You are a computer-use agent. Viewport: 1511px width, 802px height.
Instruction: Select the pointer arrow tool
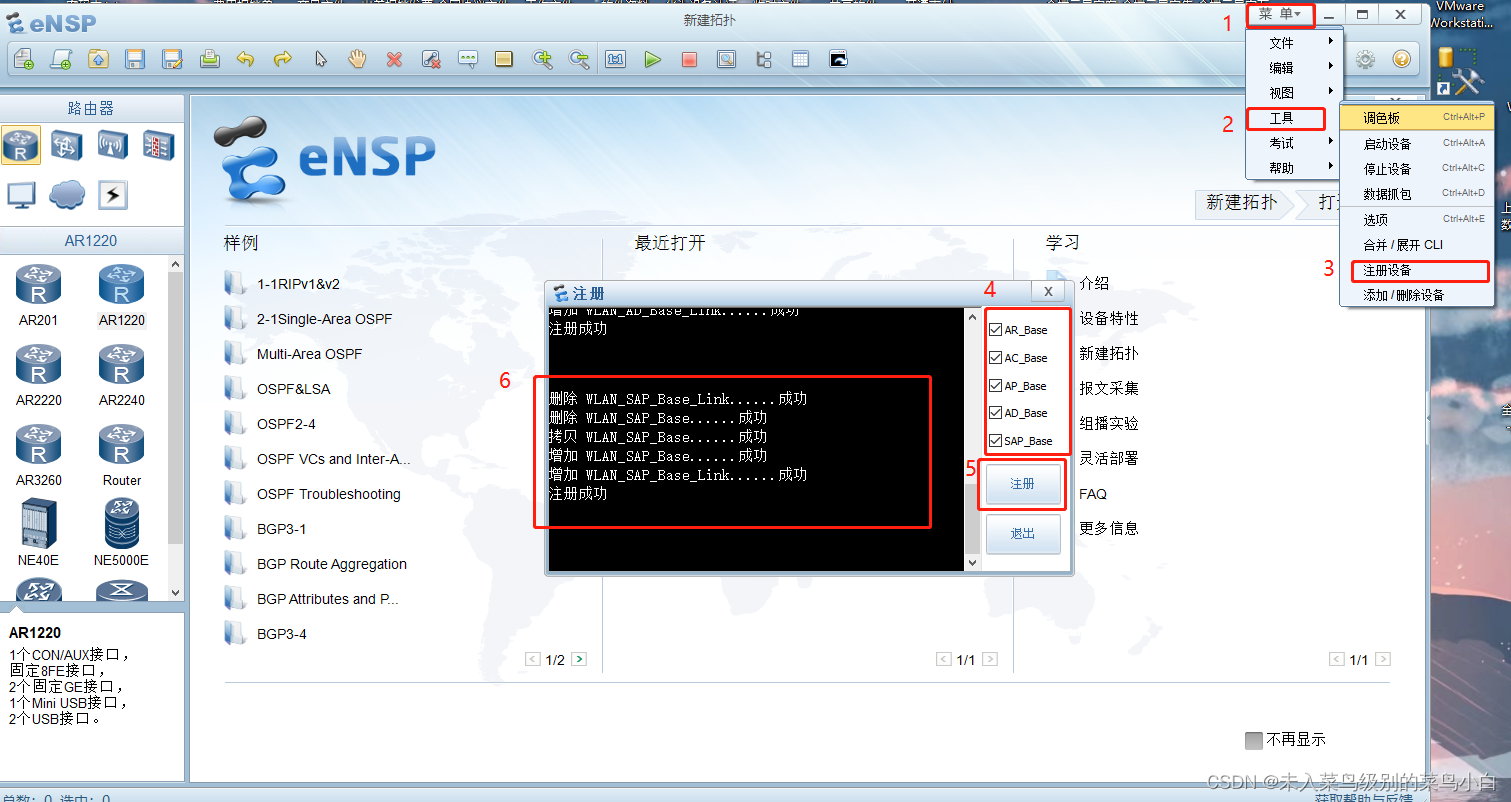(320, 59)
